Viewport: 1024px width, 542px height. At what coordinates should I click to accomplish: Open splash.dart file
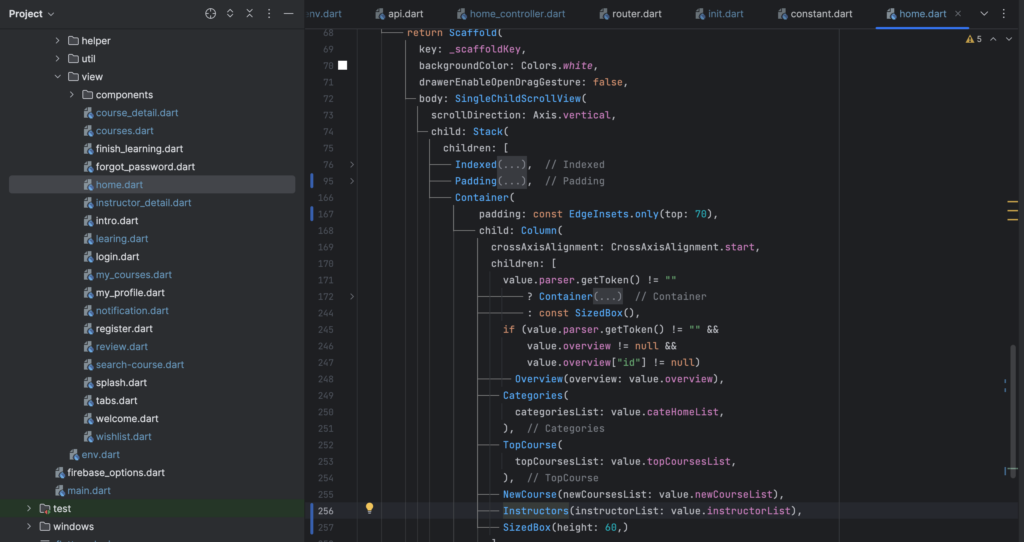[121, 383]
